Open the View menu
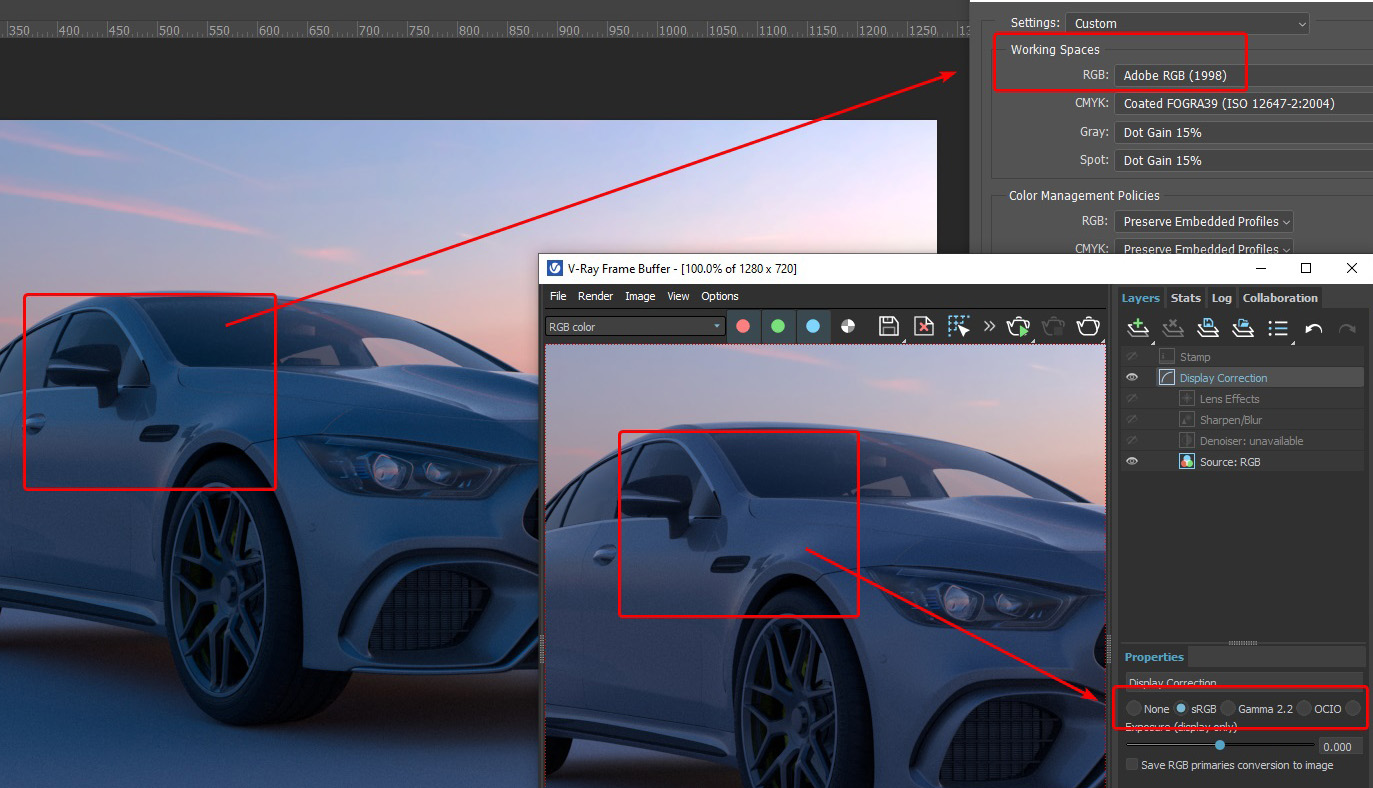Viewport: 1373px width, 788px height. (x=678, y=296)
